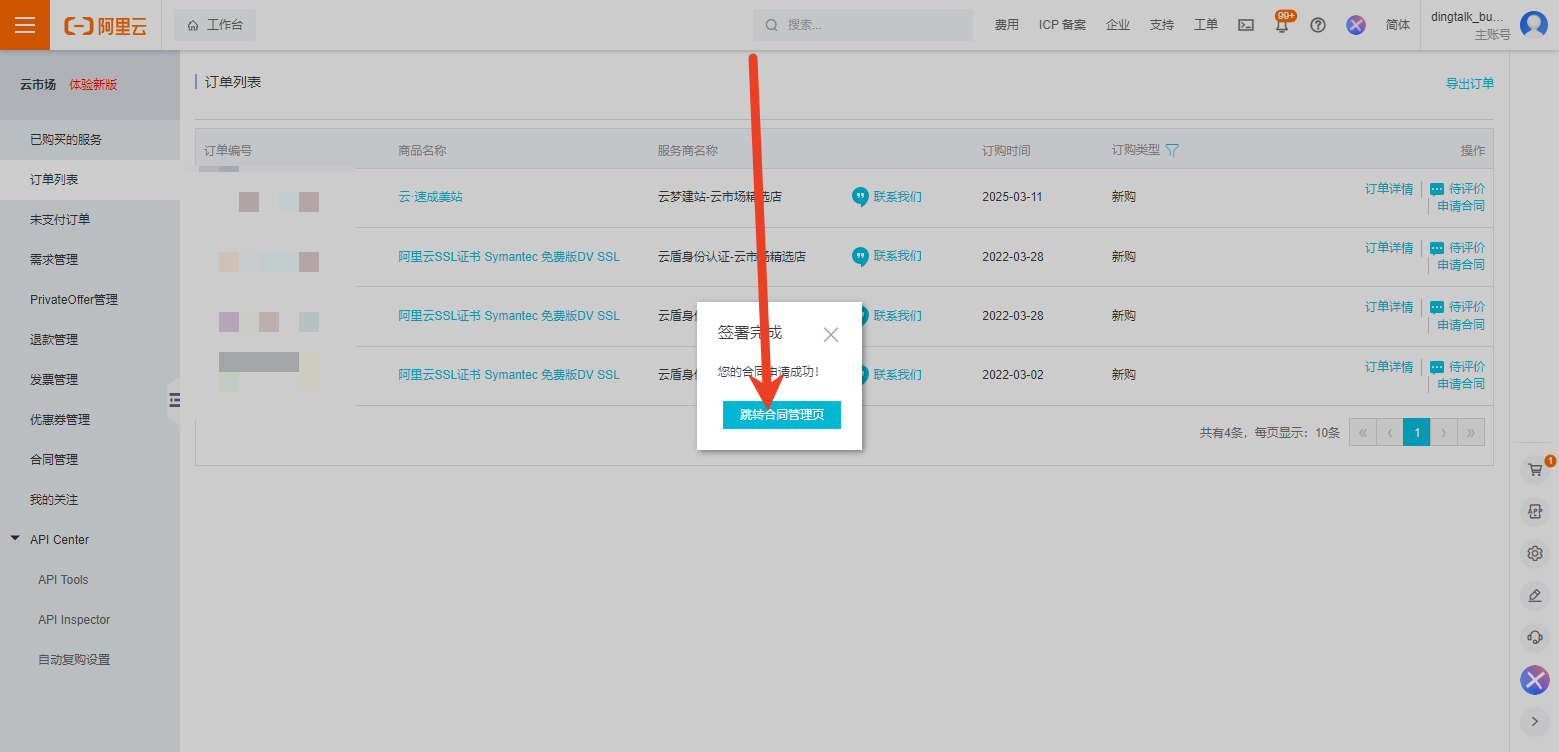
Task: Click 申请合同 for the 2025-03-11 order
Action: (x=1461, y=206)
